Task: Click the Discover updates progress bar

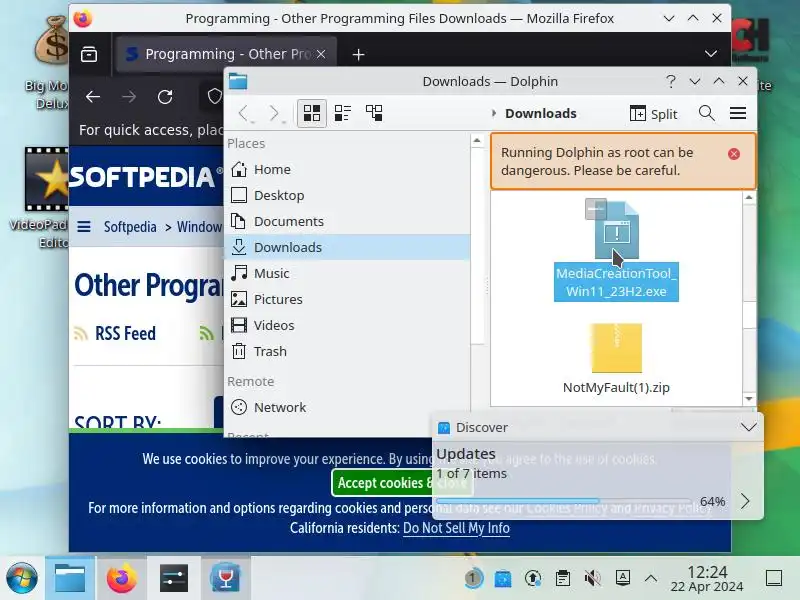Action: click(x=563, y=501)
